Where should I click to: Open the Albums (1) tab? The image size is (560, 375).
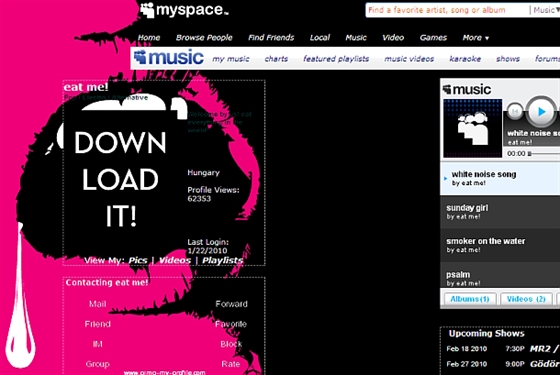470,299
